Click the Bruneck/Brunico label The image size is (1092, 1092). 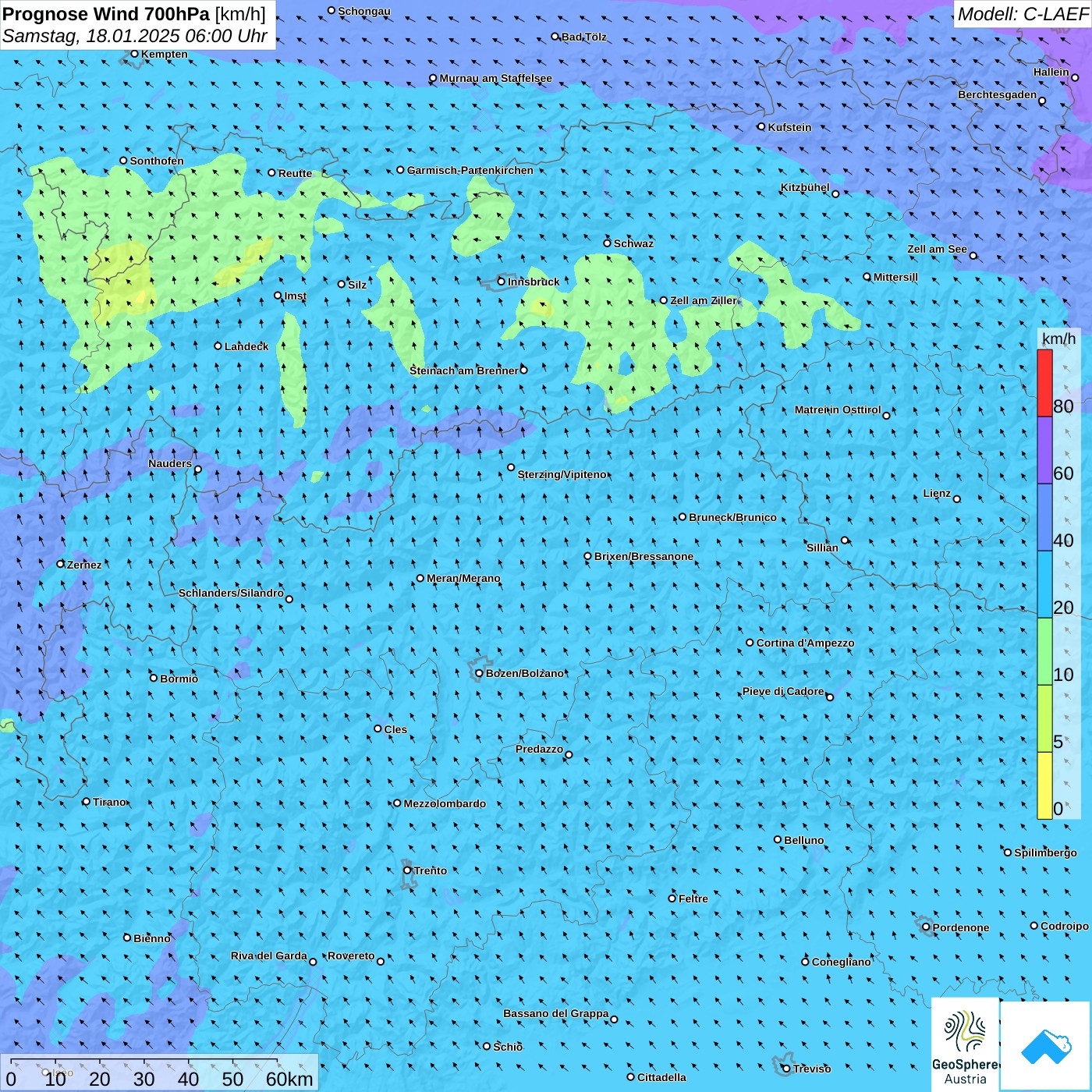(x=732, y=517)
